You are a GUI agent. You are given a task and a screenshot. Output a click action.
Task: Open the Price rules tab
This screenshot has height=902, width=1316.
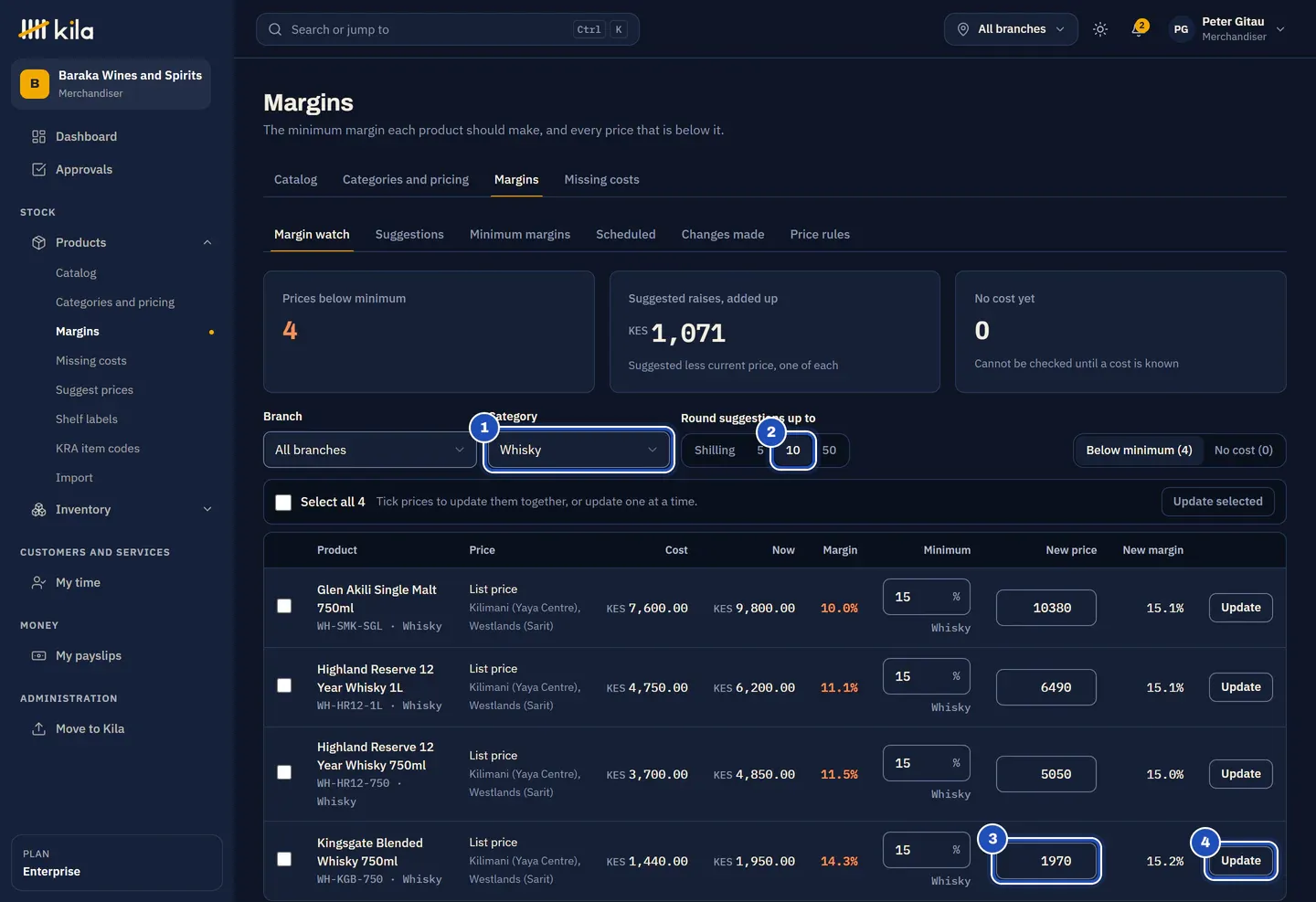pyautogui.click(x=820, y=234)
